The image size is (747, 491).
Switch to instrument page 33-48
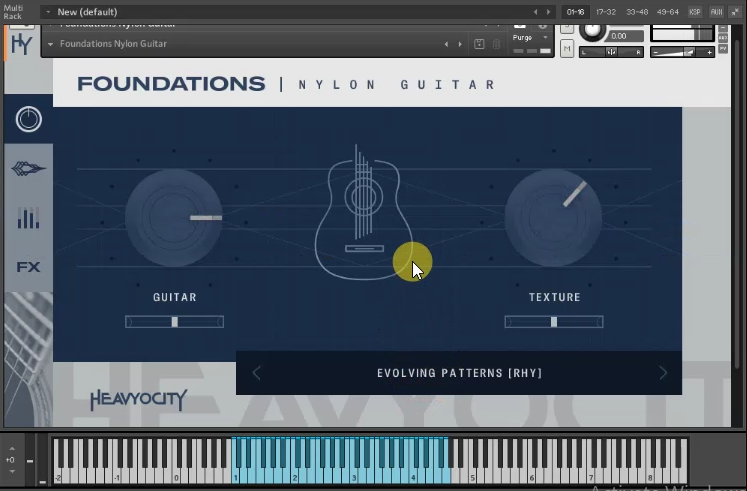[x=637, y=12]
